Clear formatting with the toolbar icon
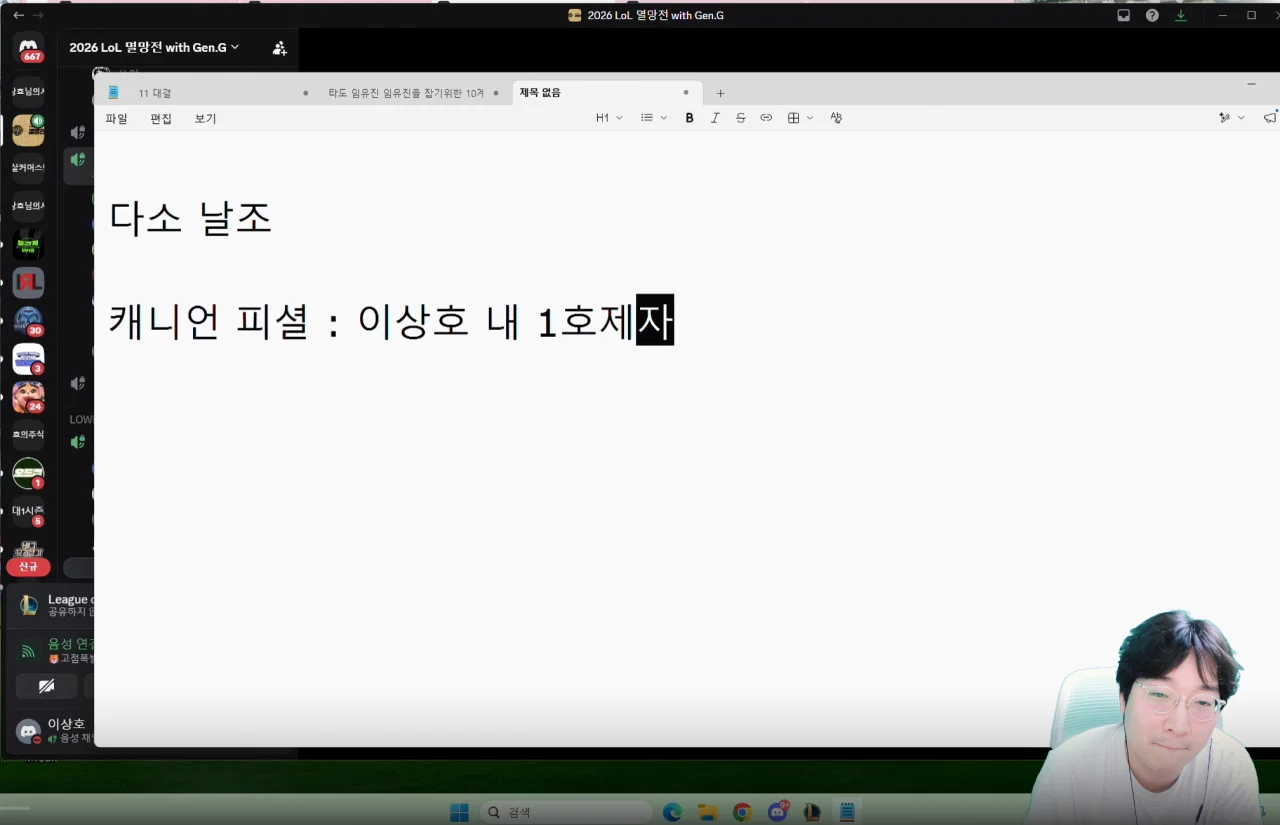 (x=836, y=118)
